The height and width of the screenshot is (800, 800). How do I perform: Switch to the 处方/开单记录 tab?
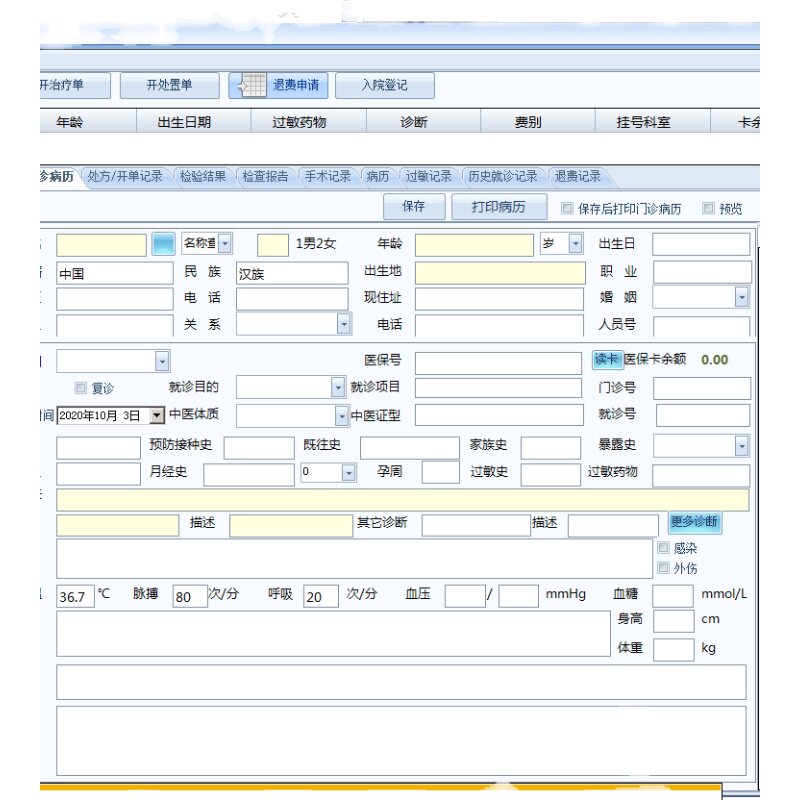[x=124, y=177]
